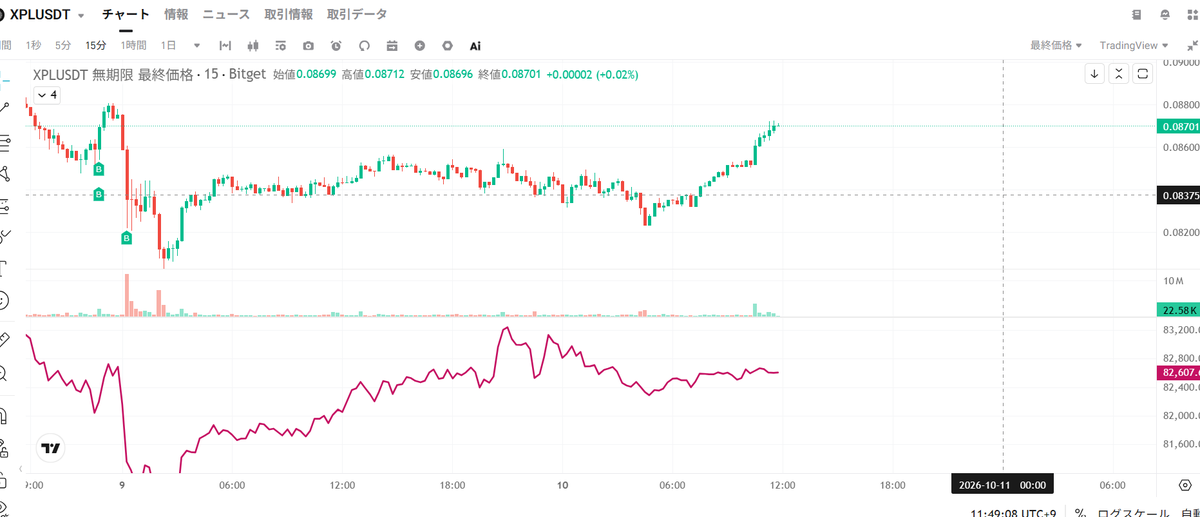Select the 15分 timeframe

click(95, 46)
